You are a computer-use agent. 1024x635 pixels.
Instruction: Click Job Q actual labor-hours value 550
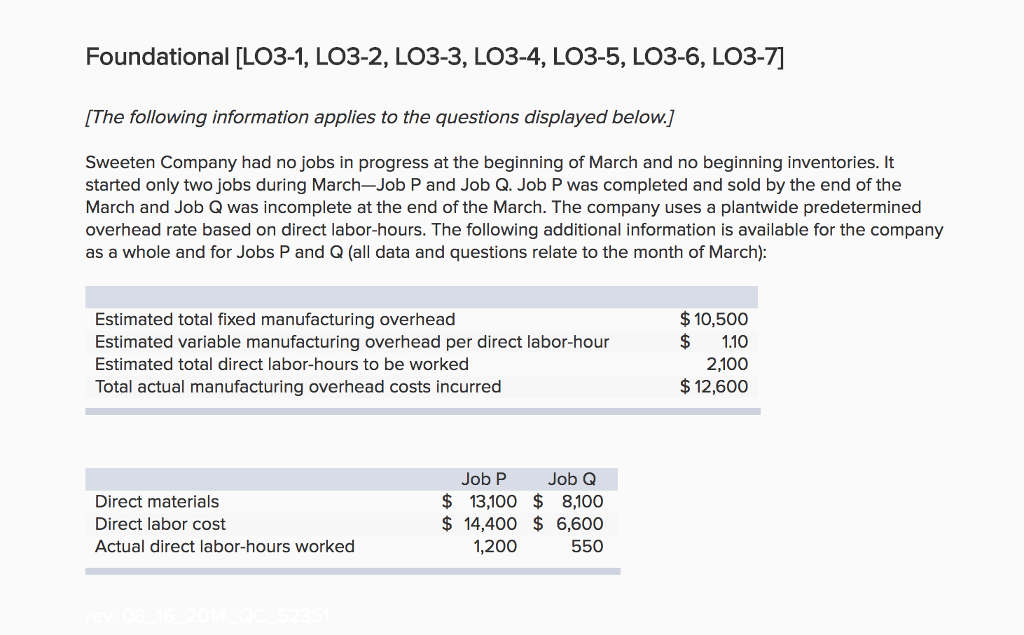pyautogui.click(x=587, y=546)
